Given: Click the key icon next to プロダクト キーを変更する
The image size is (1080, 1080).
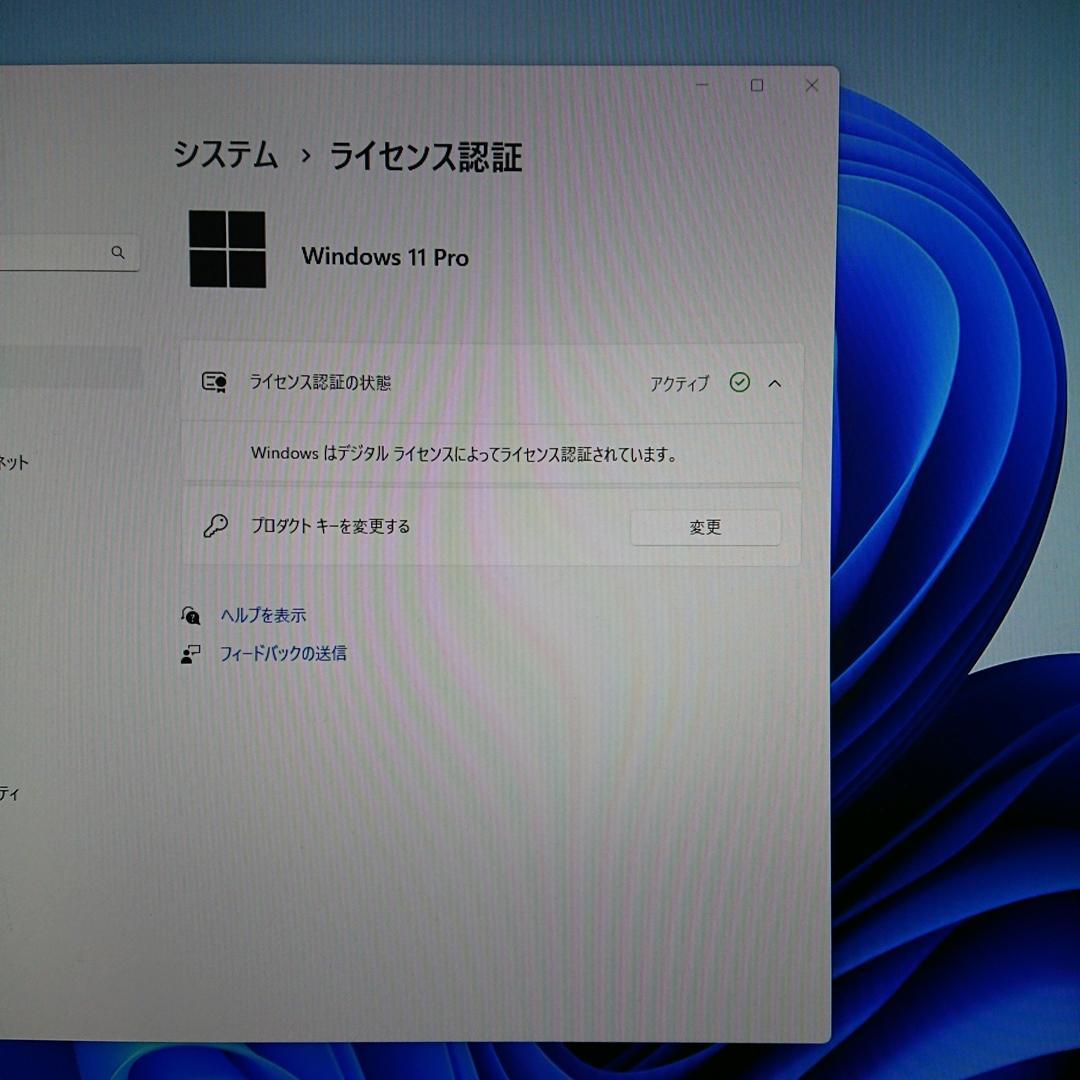Looking at the screenshot, I should click(215, 525).
